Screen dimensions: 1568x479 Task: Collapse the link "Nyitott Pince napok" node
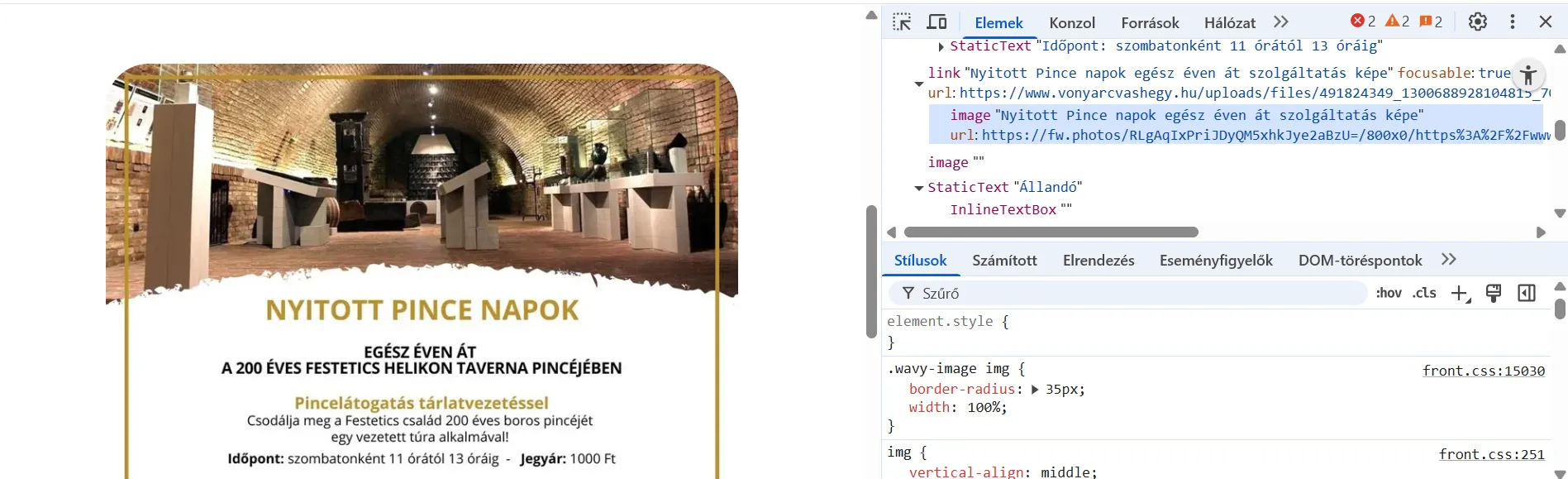click(918, 84)
